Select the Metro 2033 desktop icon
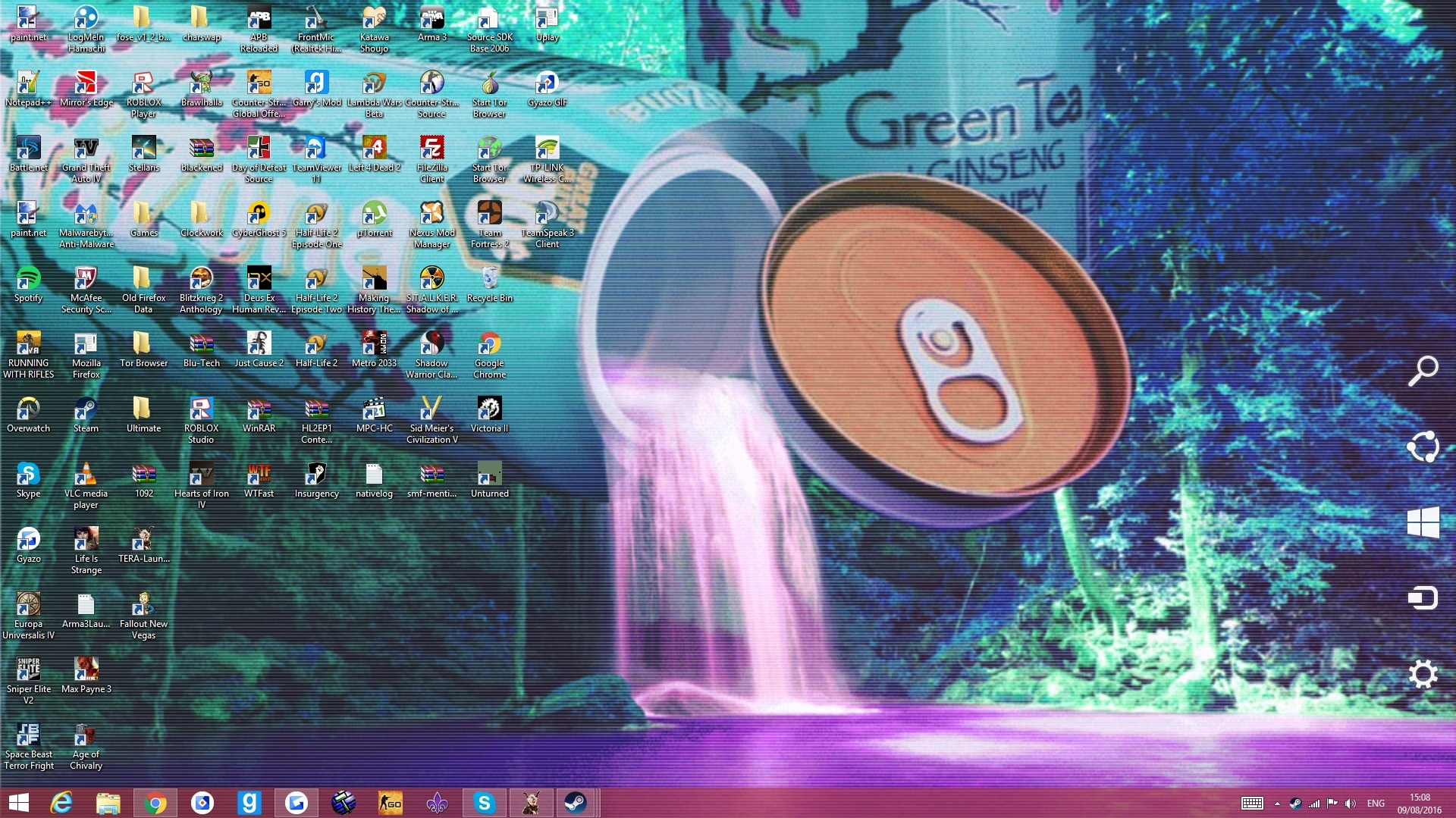Viewport: 1456px width, 818px height. (375, 349)
